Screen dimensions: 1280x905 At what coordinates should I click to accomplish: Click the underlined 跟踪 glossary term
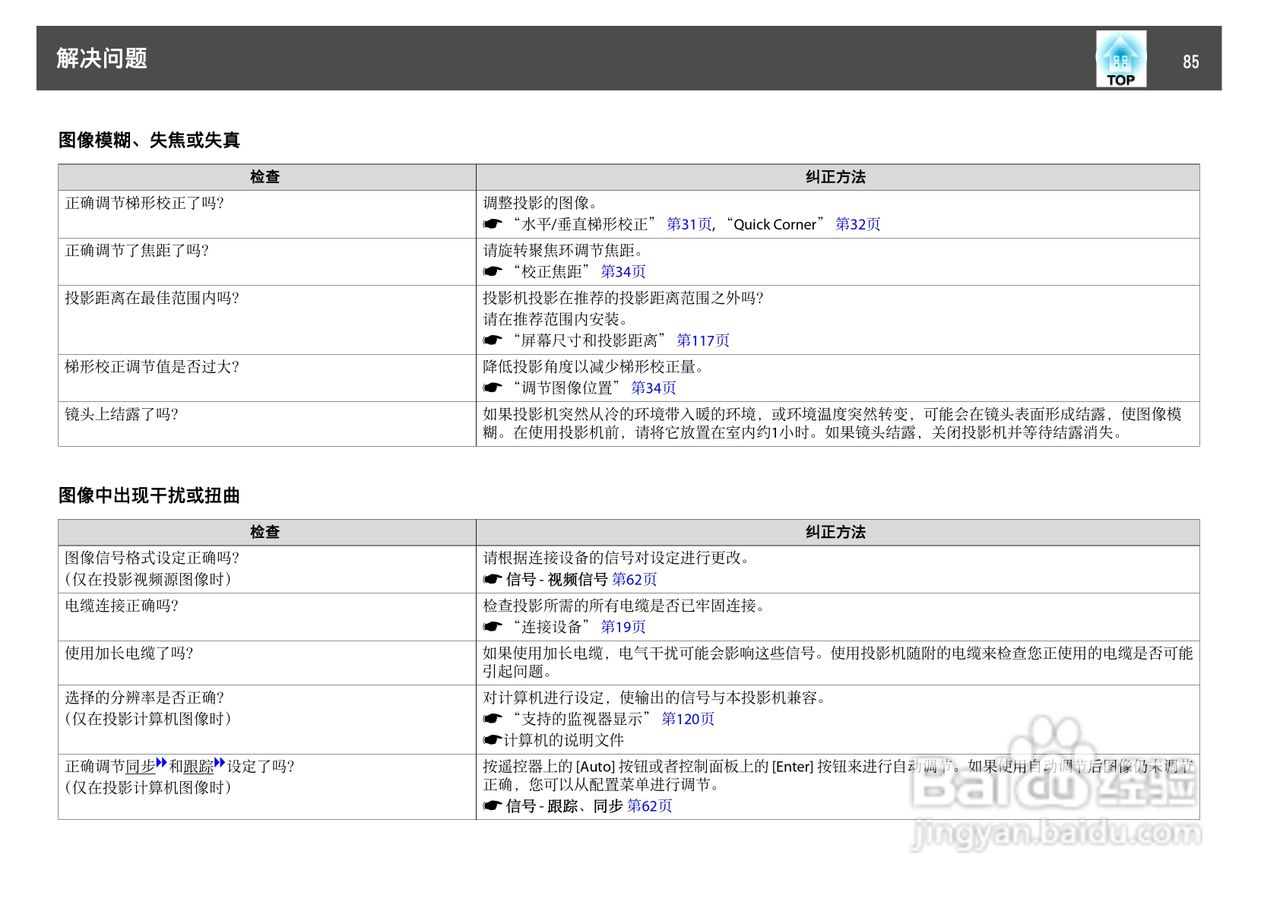click(x=199, y=767)
